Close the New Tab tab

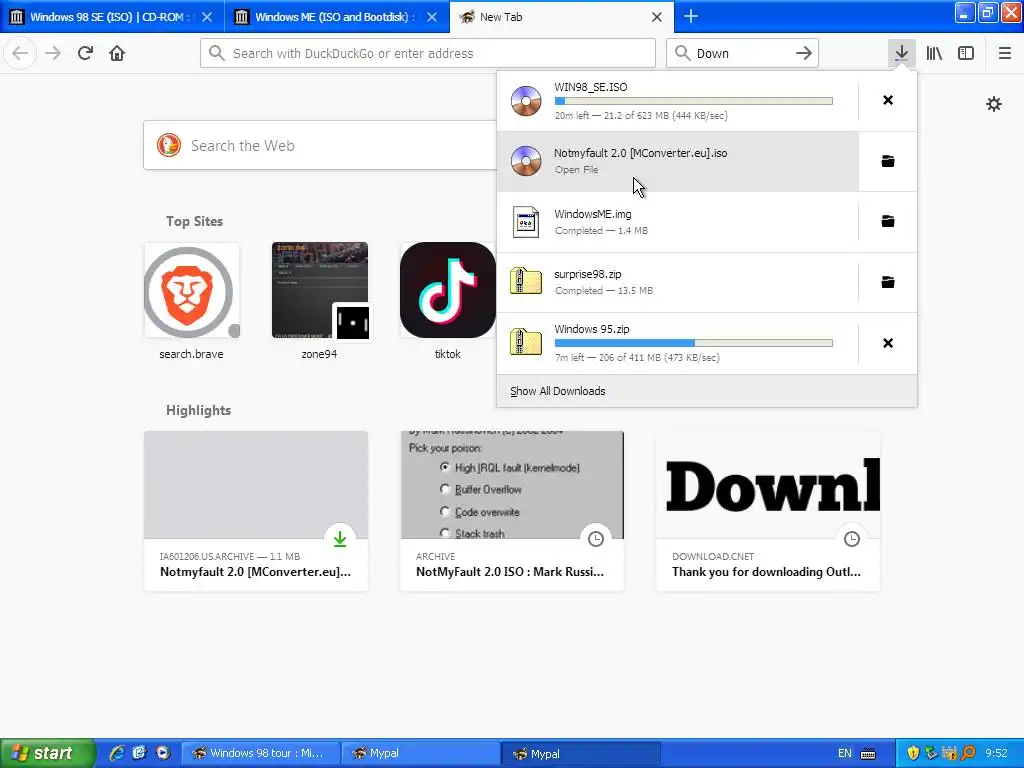(x=657, y=17)
